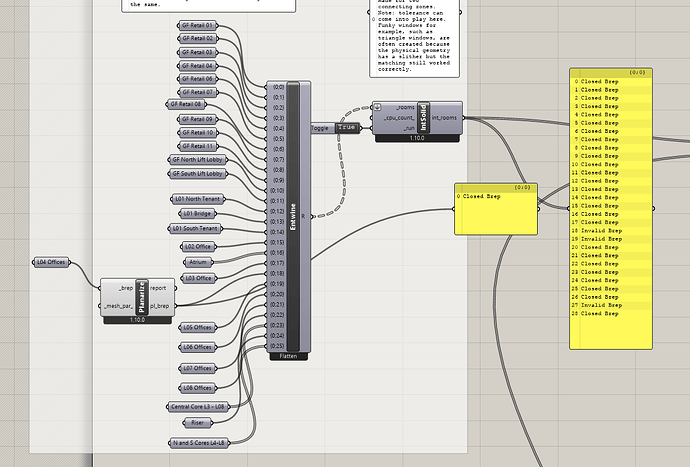Image resolution: width=690 pixels, height=467 pixels.
Task: Click the _rooms input on IntSolid
Action: [x=405, y=107]
